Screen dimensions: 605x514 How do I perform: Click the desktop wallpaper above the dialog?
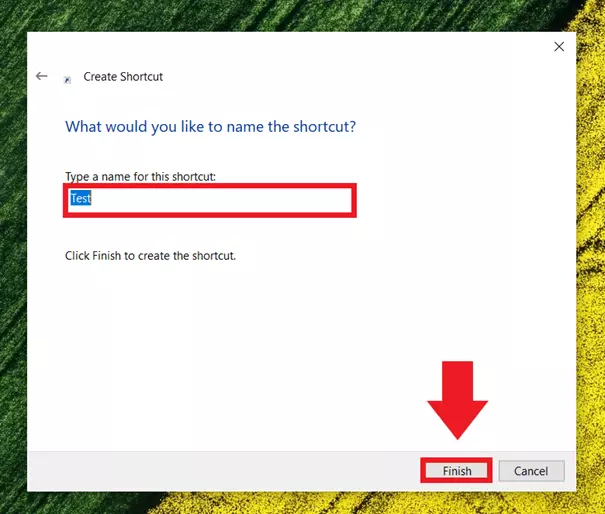coord(300,14)
